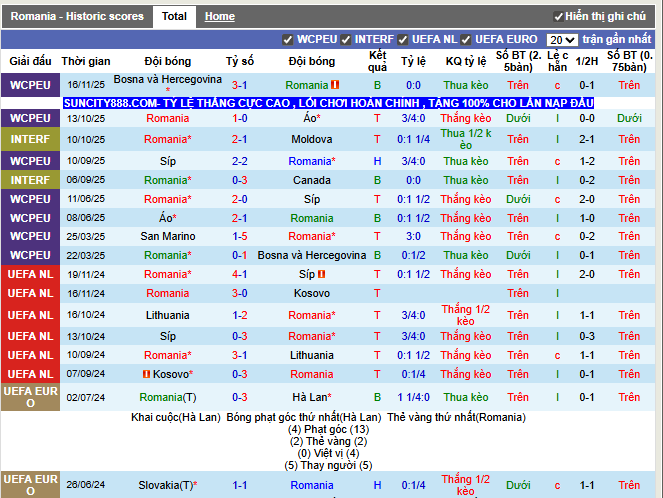Click the SUNCITY888.COM banner ad link
This screenshot has width=663, height=498.
click(x=329, y=103)
